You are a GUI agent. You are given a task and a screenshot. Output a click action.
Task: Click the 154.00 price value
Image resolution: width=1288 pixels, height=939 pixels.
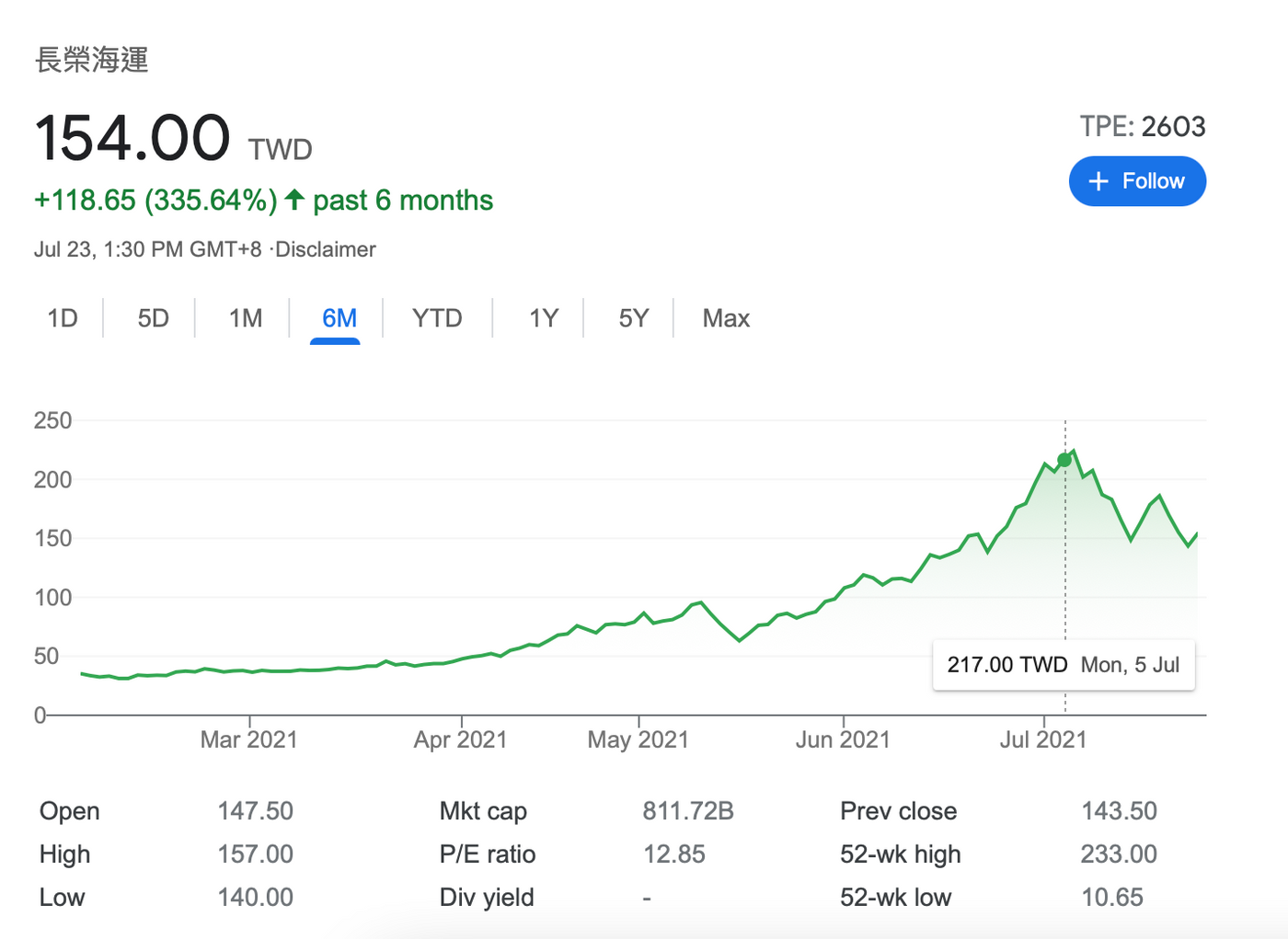tap(132, 138)
